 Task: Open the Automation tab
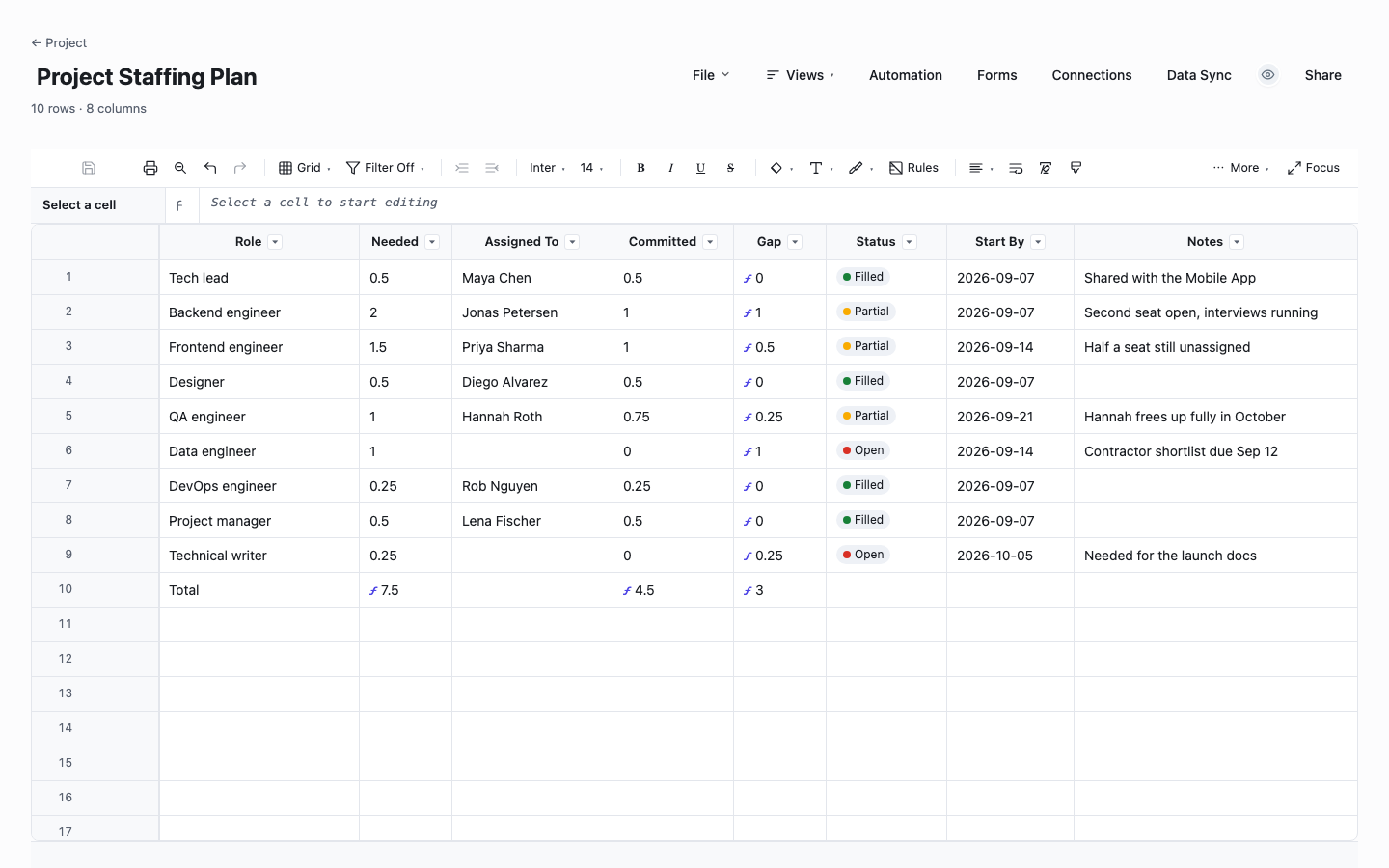click(906, 75)
